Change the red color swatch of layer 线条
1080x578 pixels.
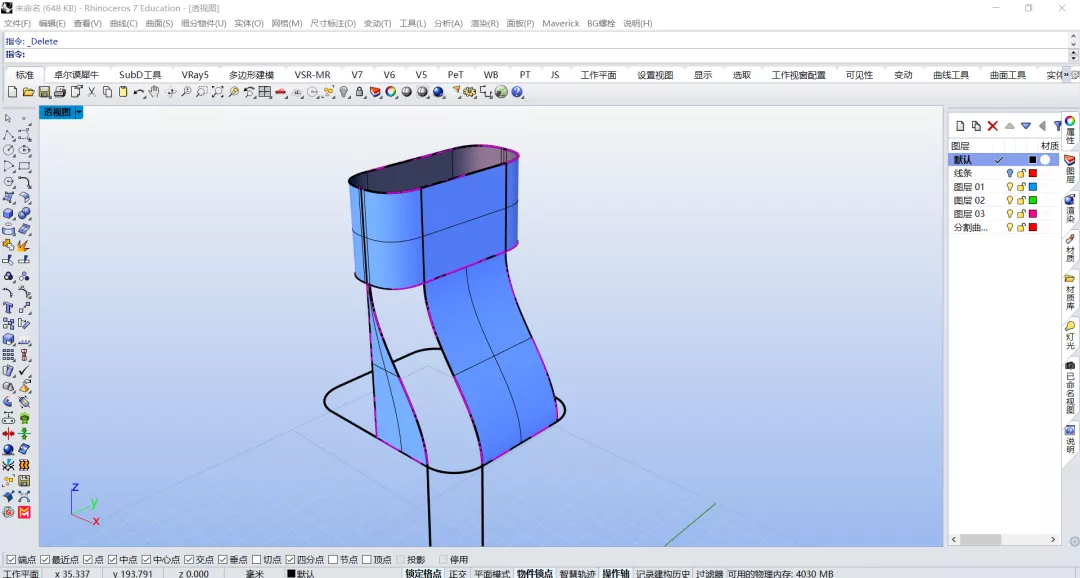click(1032, 173)
